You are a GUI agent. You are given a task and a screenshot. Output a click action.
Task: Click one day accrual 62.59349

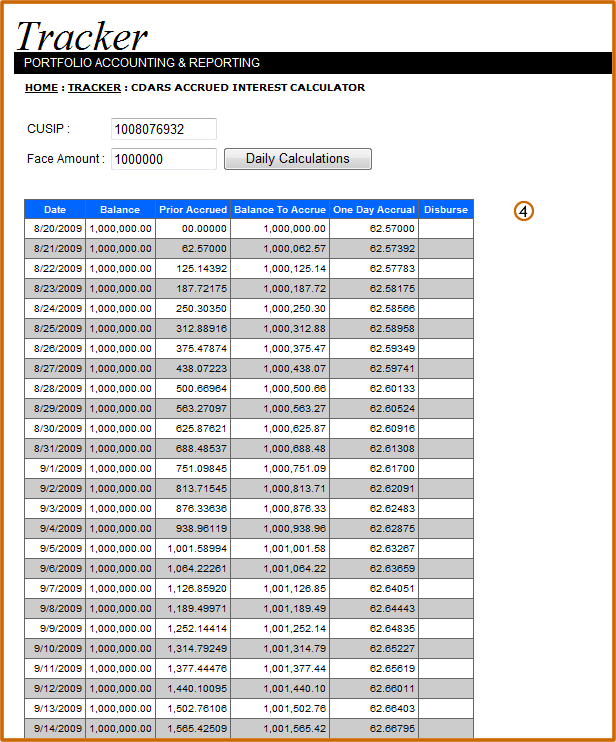coord(374,348)
